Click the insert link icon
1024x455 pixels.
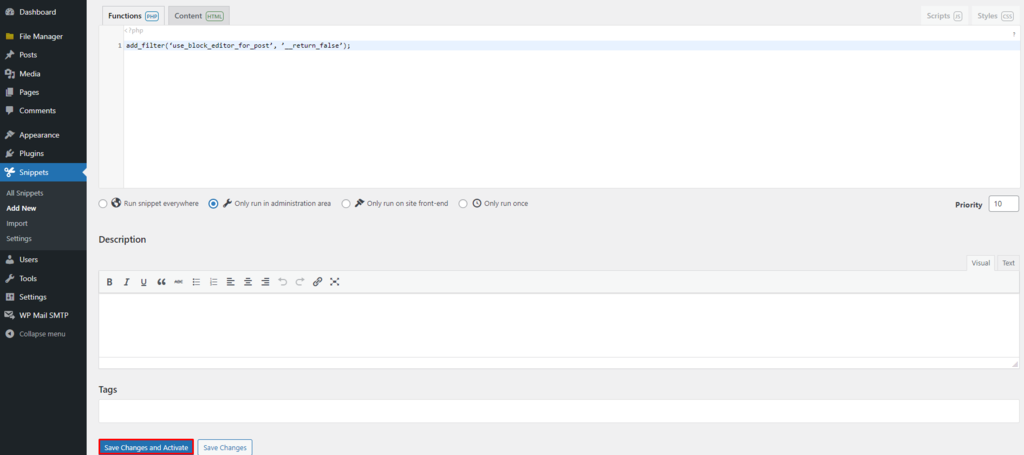(317, 282)
